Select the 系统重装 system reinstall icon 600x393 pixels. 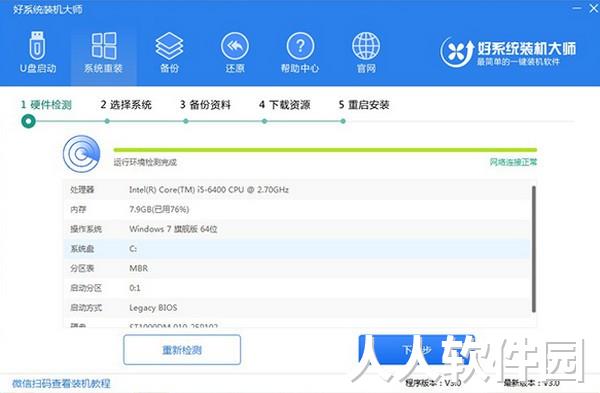pos(103,52)
